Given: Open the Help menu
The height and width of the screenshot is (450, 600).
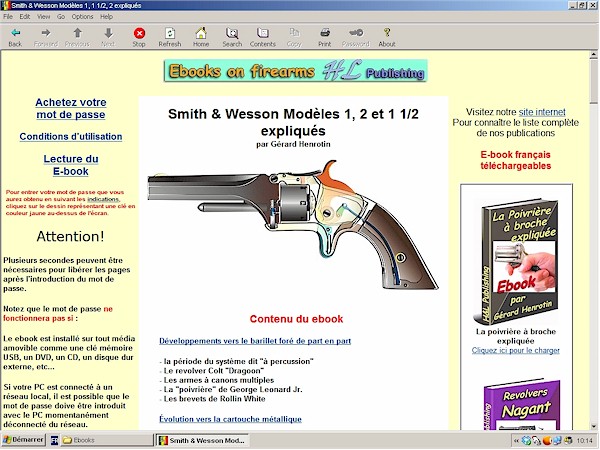Looking at the screenshot, I should click(x=106, y=16).
